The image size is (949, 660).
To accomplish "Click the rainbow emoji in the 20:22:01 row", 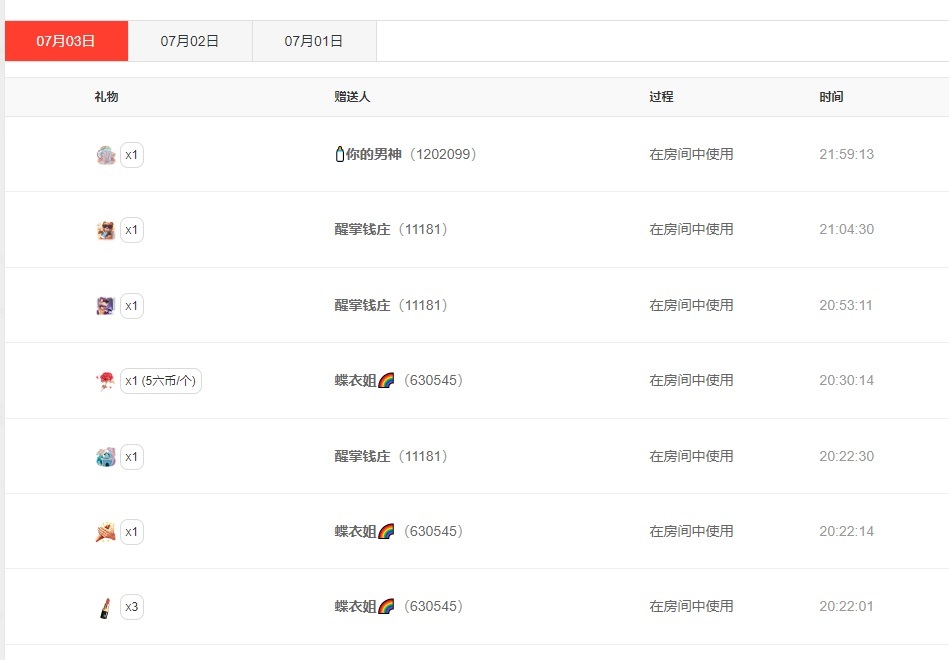I will click(386, 606).
